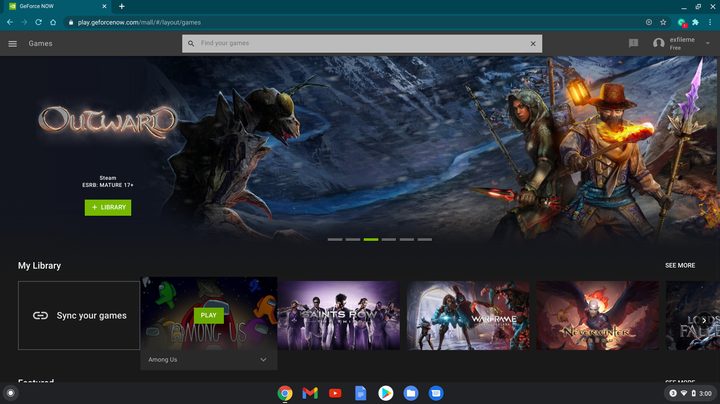Image resolution: width=720 pixels, height=404 pixels.
Task: Click the user avatar icon
Action: coord(658,43)
